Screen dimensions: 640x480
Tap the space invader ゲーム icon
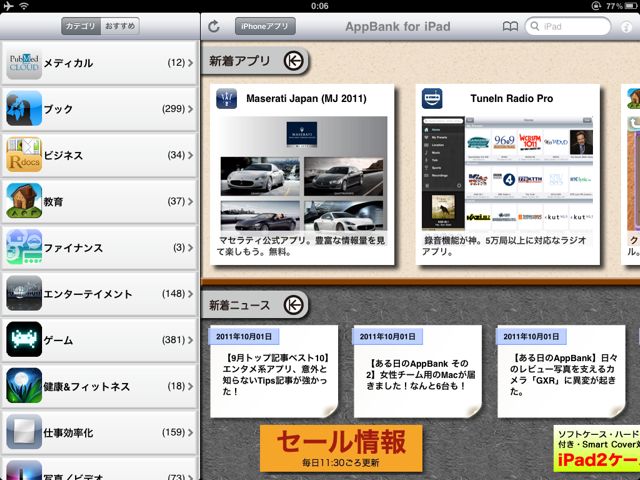pos(24,339)
